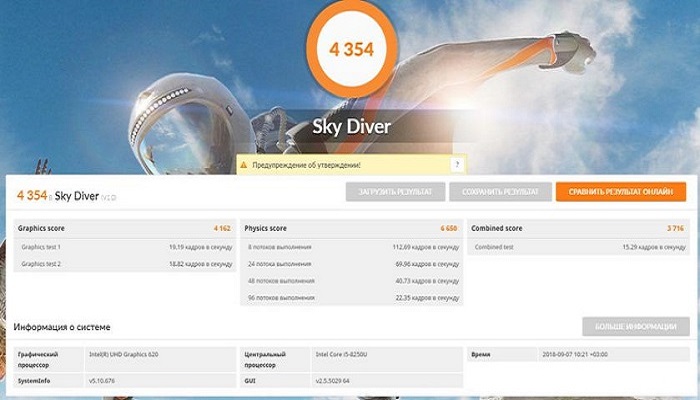This screenshot has width=700, height=400.
Task: Click the 'Combined score' header
Action: point(496,228)
